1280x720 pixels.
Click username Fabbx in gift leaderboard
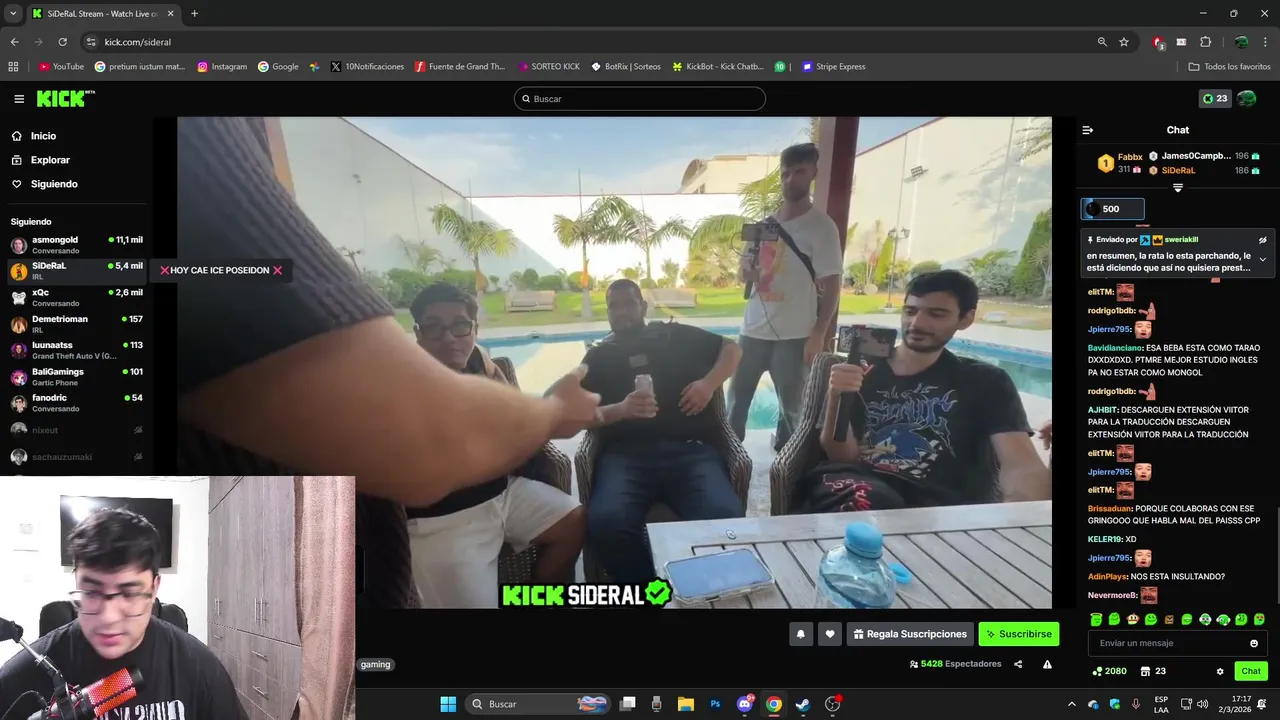point(1130,157)
